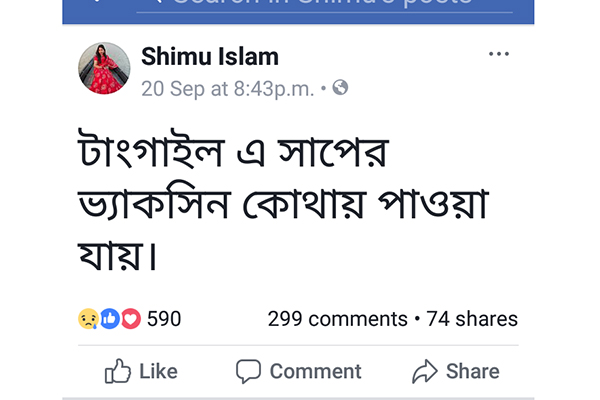Click the sad face reaction icon
600x400 pixels.
click(88, 318)
